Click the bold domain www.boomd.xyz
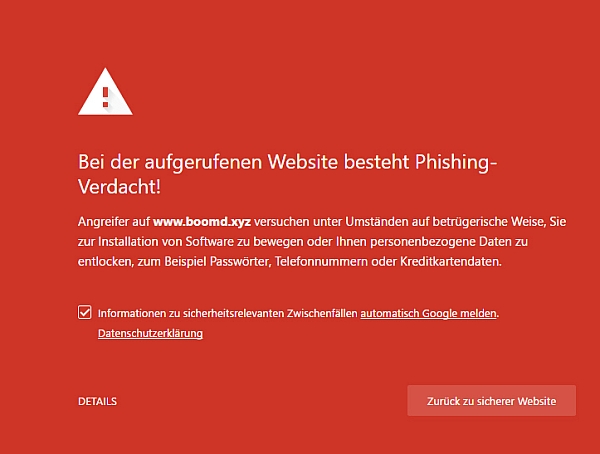 pos(202,222)
